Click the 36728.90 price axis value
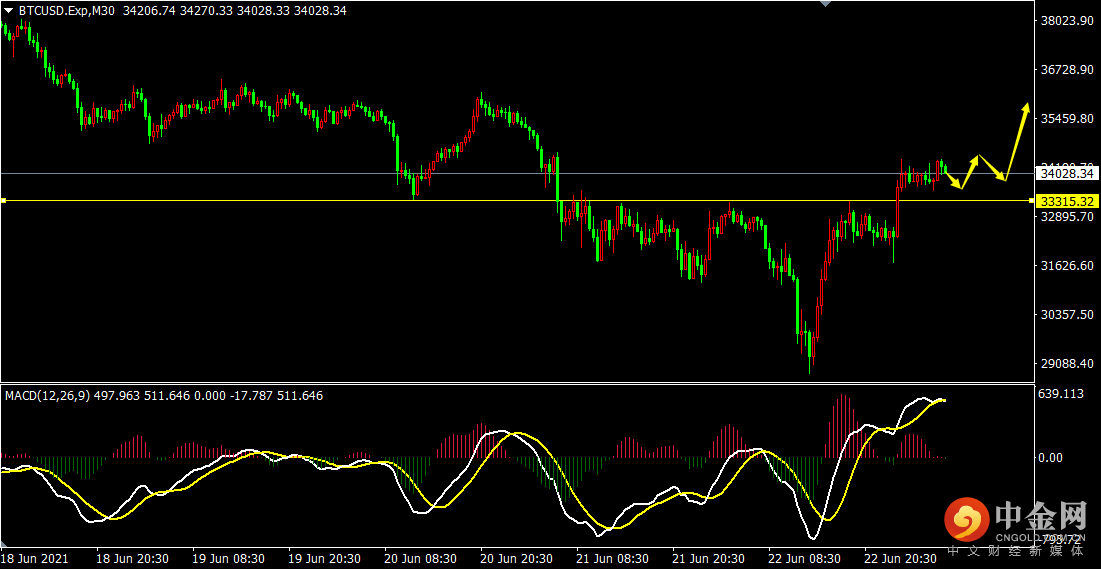The image size is (1101, 569). point(1067,70)
